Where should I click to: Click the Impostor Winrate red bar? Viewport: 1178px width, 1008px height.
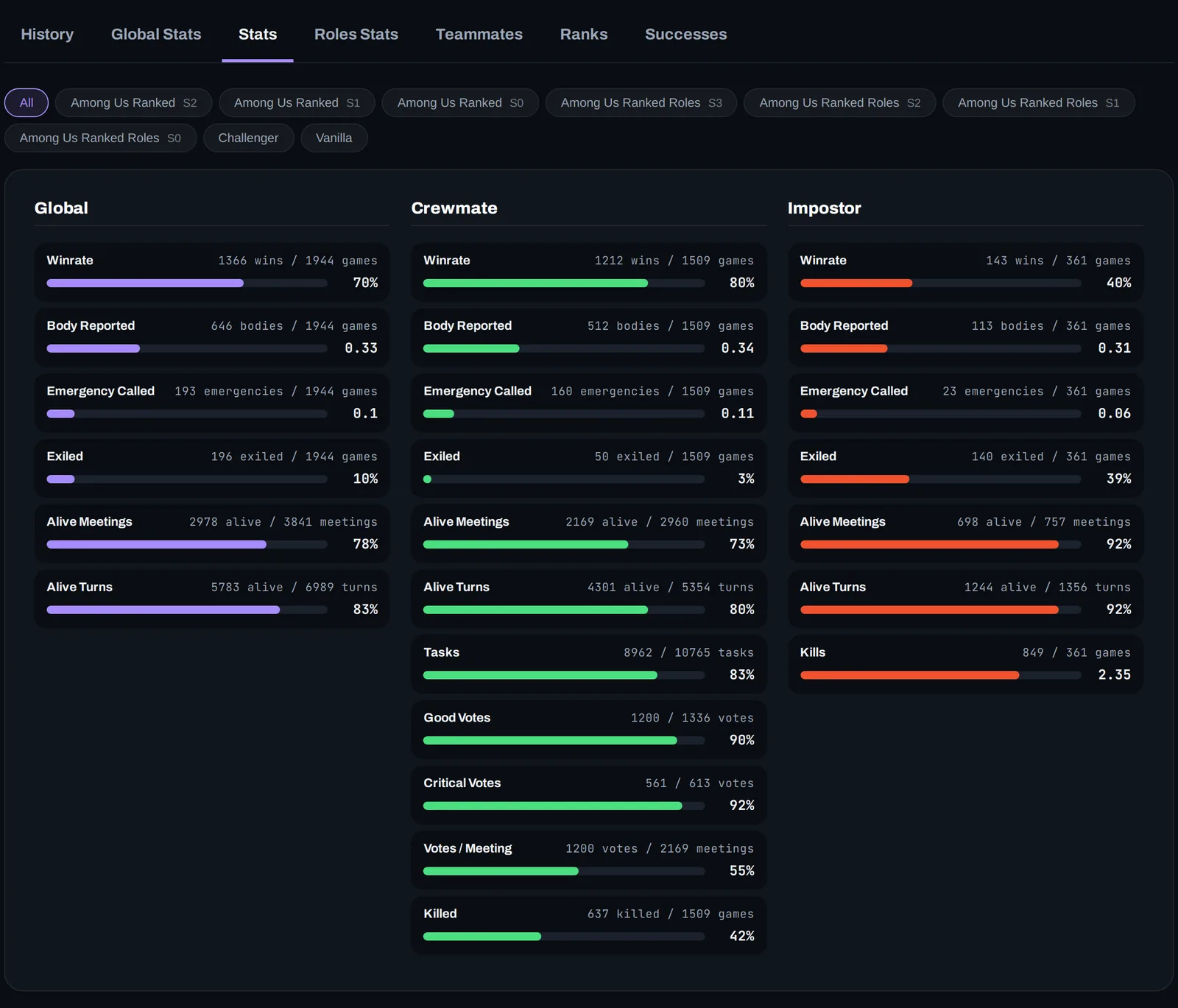pyautogui.click(x=856, y=283)
